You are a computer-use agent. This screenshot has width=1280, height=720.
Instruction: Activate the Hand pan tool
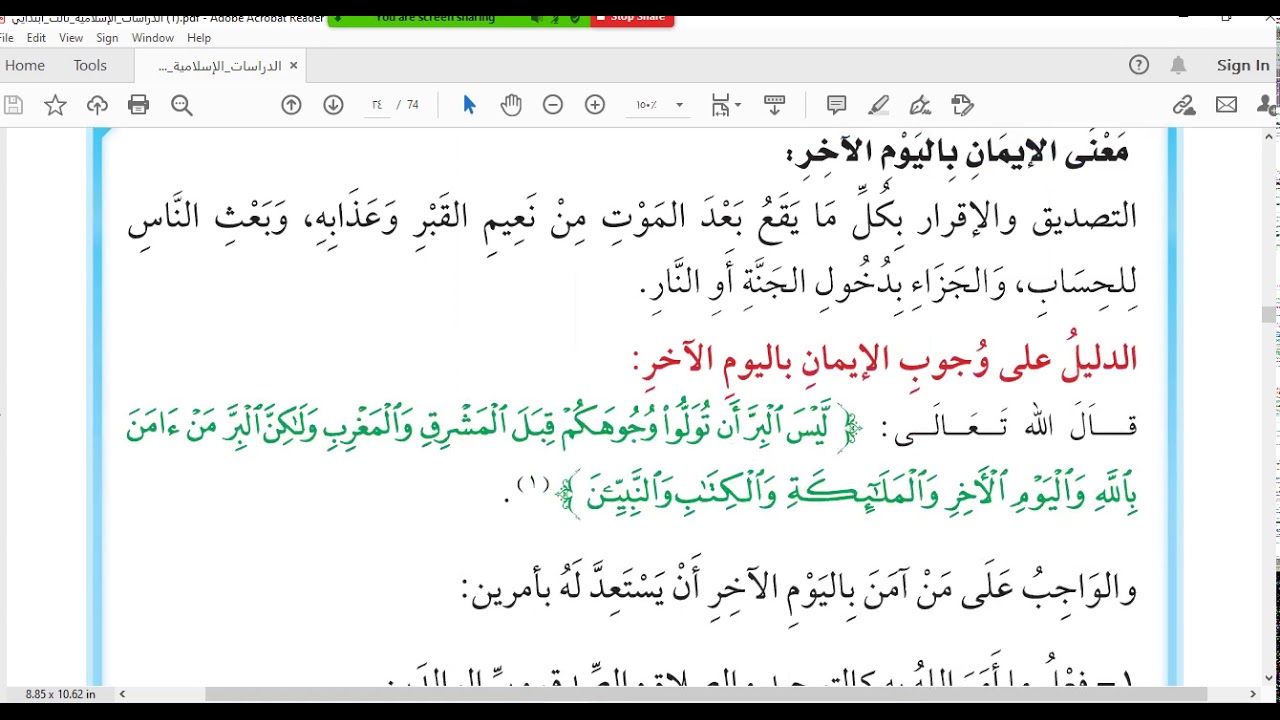click(x=511, y=105)
